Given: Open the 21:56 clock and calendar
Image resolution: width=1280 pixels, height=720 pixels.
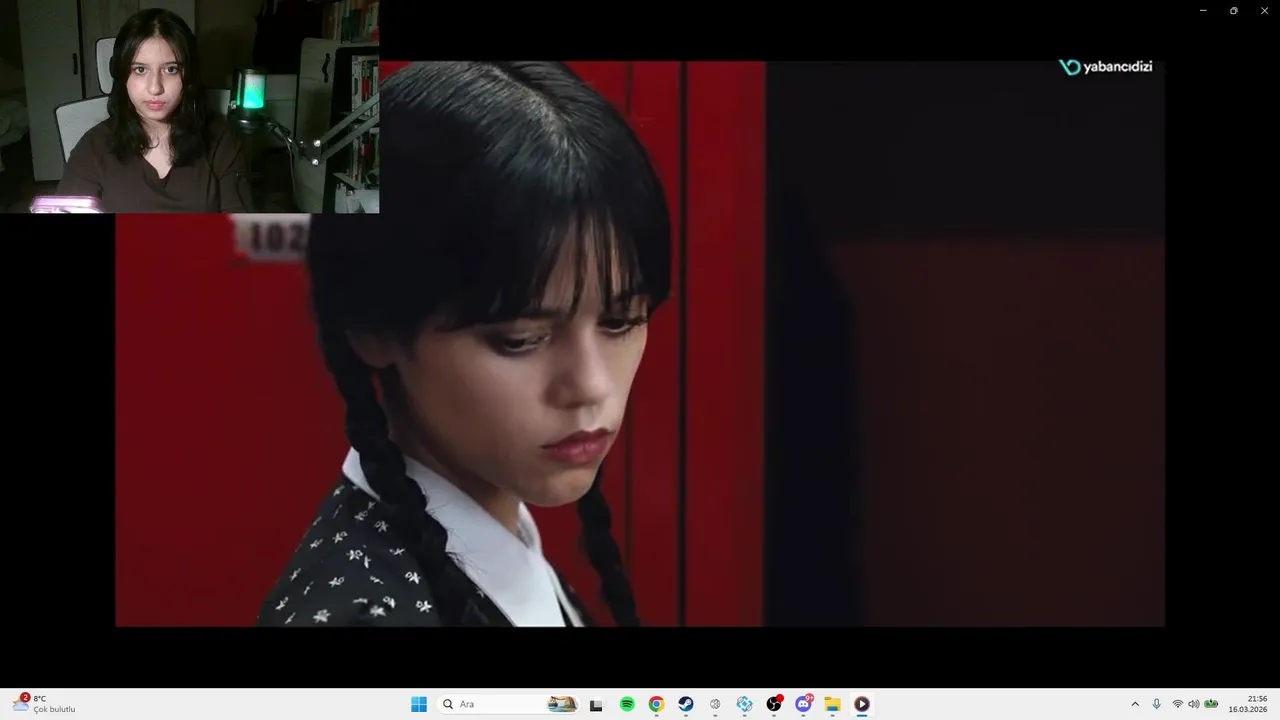Looking at the screenshot, I should tap(1248, 704).
